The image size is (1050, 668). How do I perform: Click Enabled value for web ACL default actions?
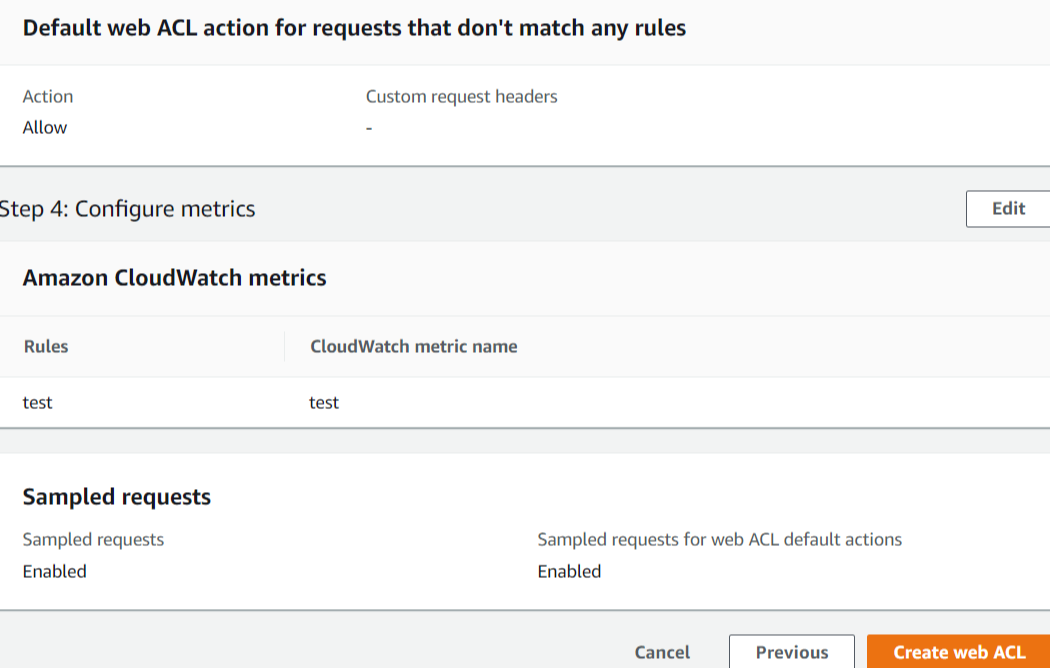(x=569, y=572)
